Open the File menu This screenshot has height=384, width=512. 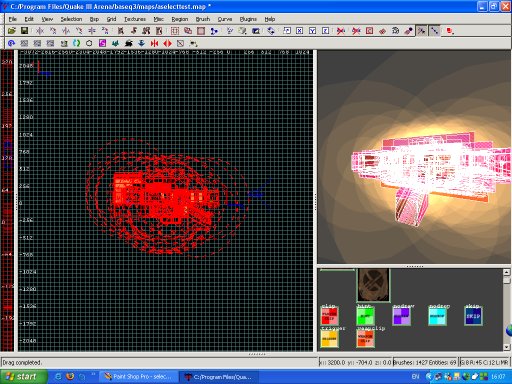pos(13,19)
